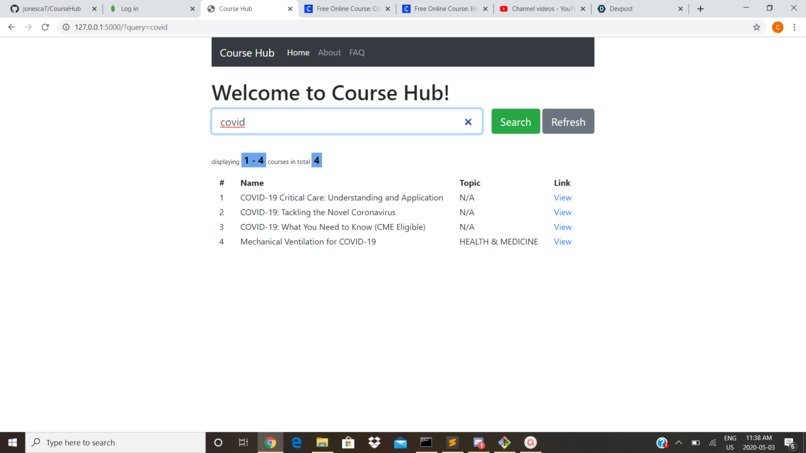
Task: Click the browser back arrow
Action: coord(11,27)
